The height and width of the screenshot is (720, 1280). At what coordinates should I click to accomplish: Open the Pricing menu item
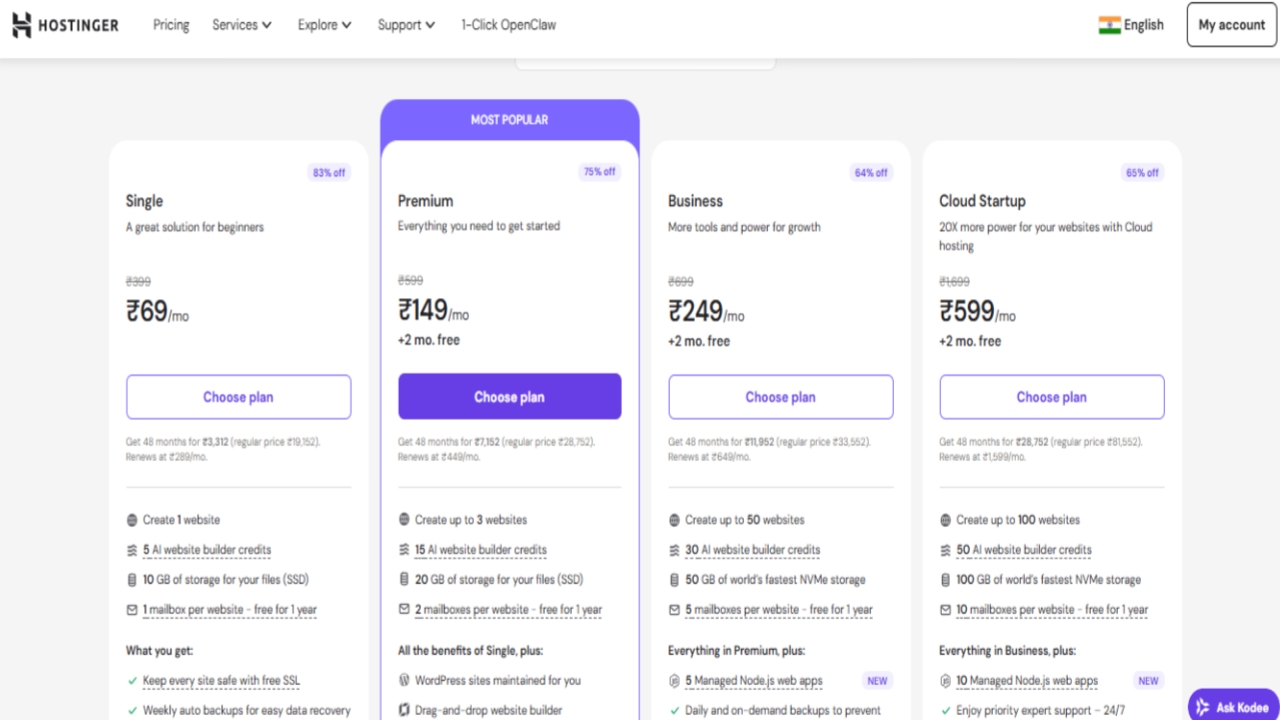171,25
